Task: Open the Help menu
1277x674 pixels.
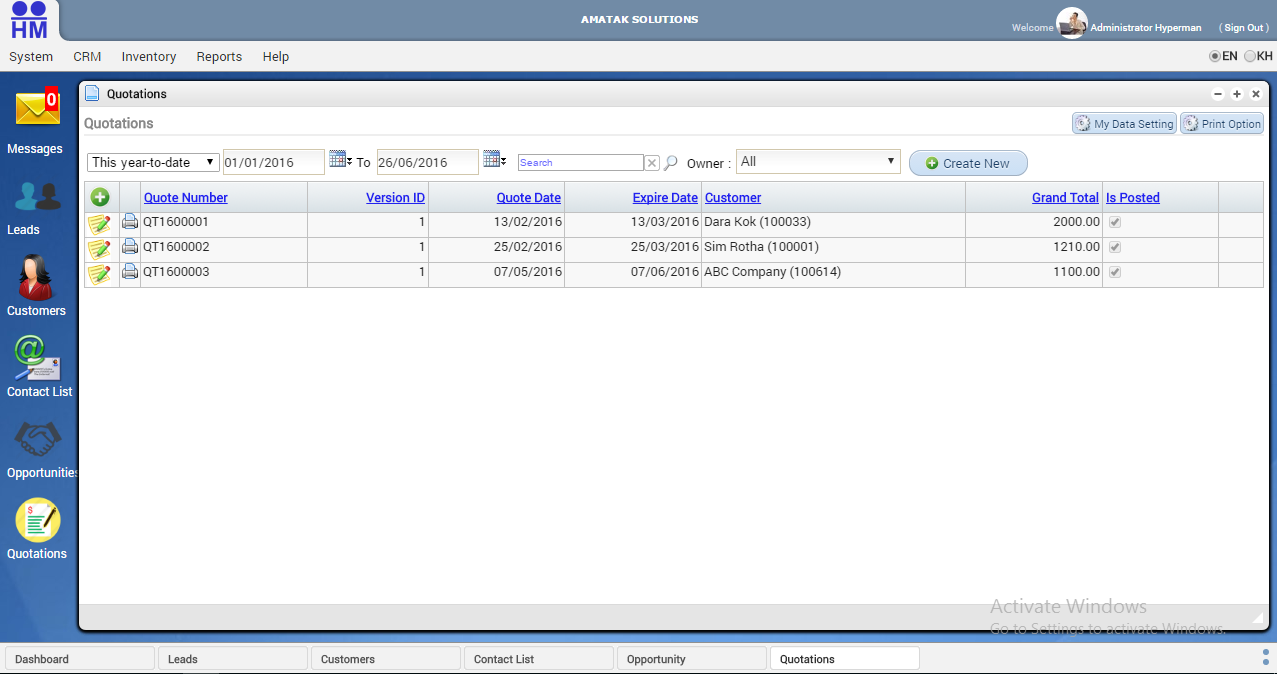Action: (276, 57)
